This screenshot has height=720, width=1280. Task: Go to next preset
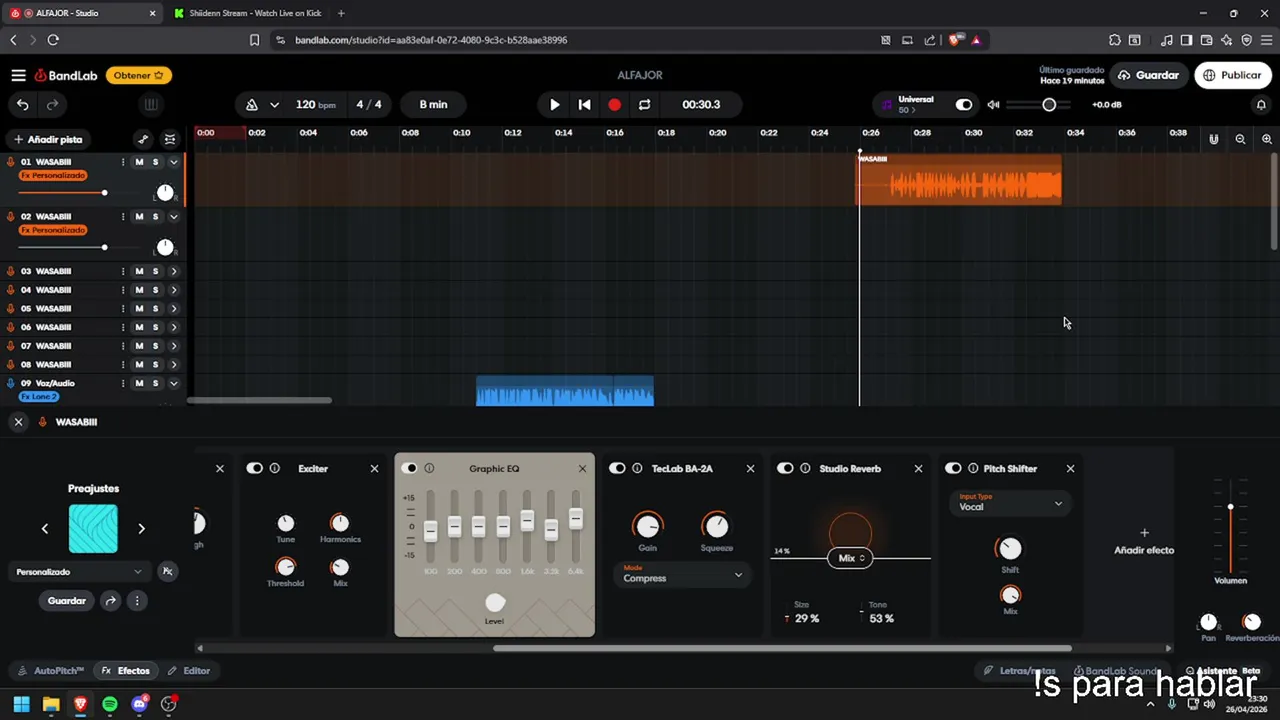coord(141,529)
